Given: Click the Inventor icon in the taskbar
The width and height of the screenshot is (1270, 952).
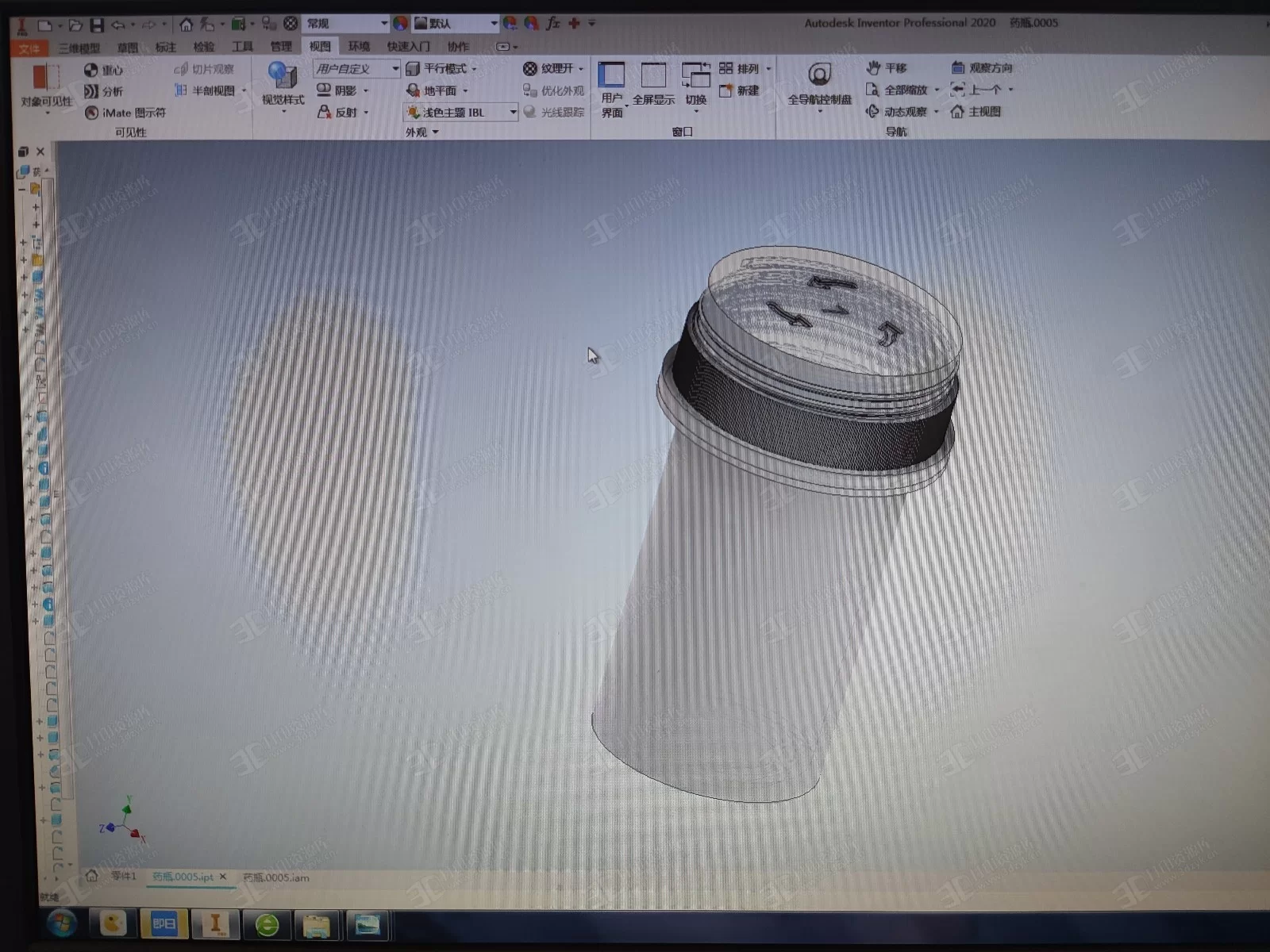Looking at the screenshot, I should (214, 923).
